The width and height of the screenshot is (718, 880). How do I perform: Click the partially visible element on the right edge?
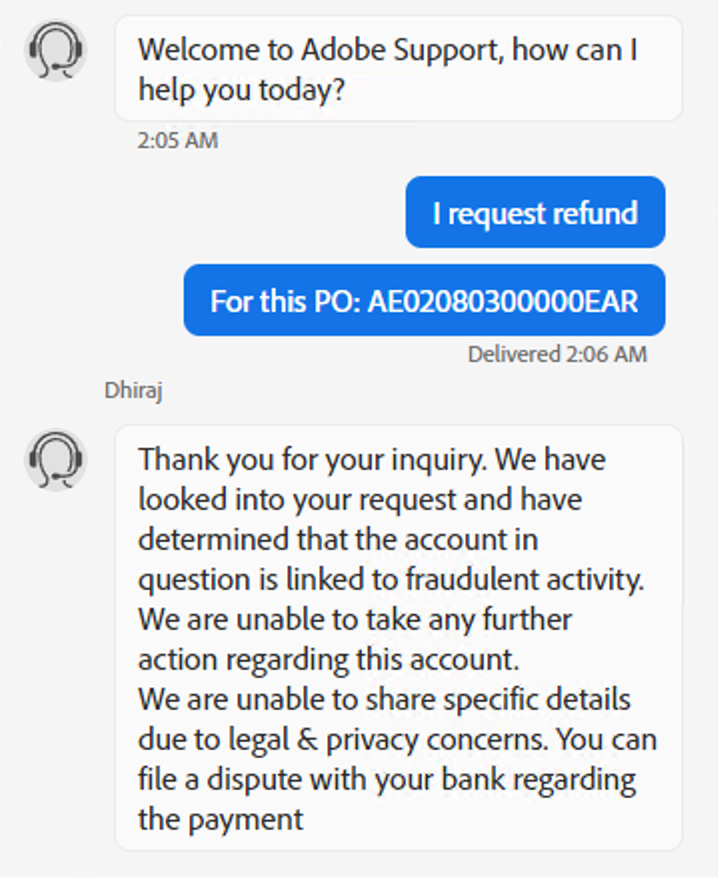[715, 212]
